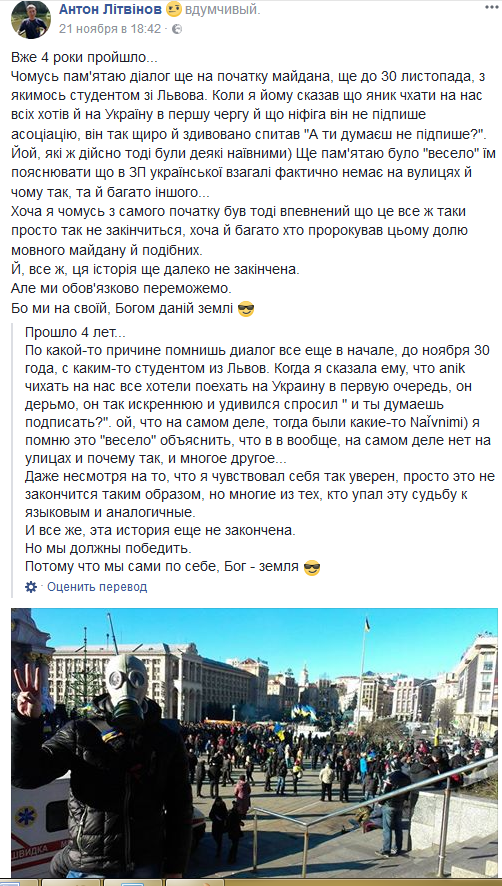
Task: Click the third taskbar button at bottom
Action: pyautogui.click(x=134, y=882)
